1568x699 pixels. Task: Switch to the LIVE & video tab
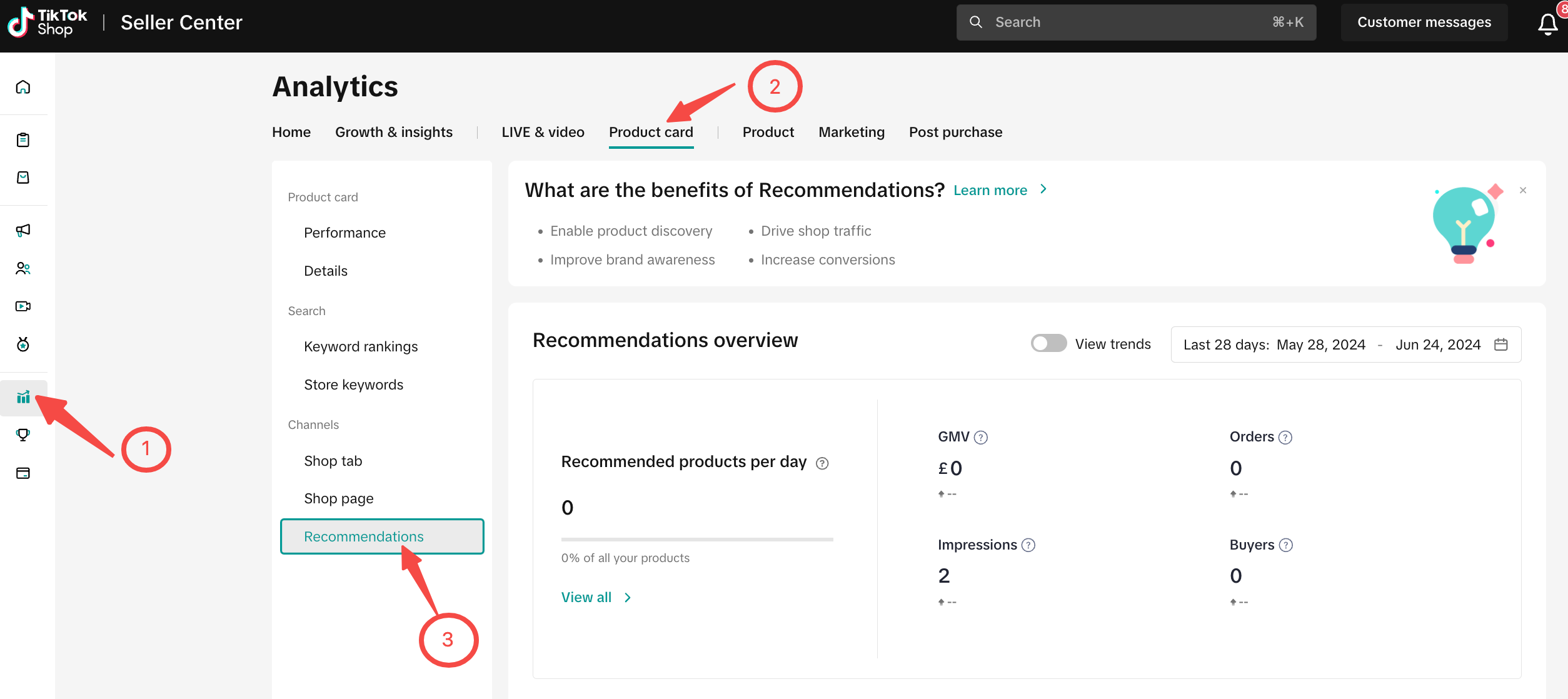click(543, 132)
